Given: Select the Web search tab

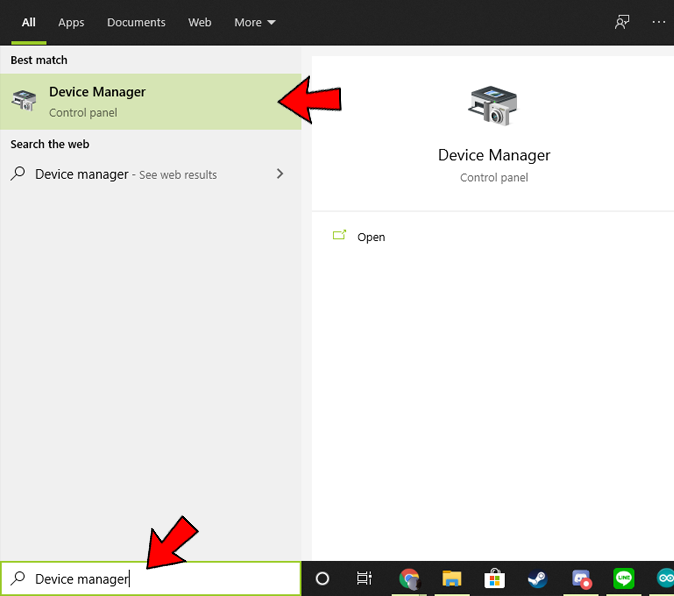Looking at the screenshot, I should [200, 22].
